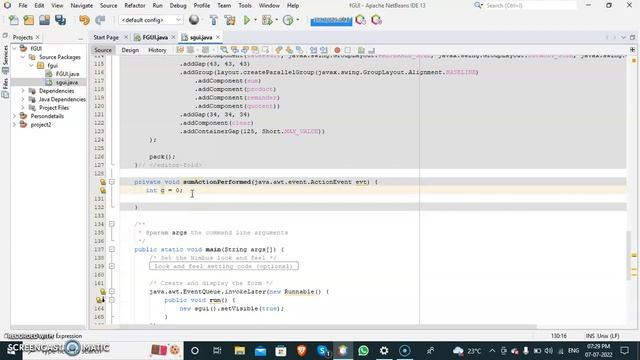Click the lightbulb hint beside int c line
Image resolution: width=640 pixels, height=360 pixels.
103,191
